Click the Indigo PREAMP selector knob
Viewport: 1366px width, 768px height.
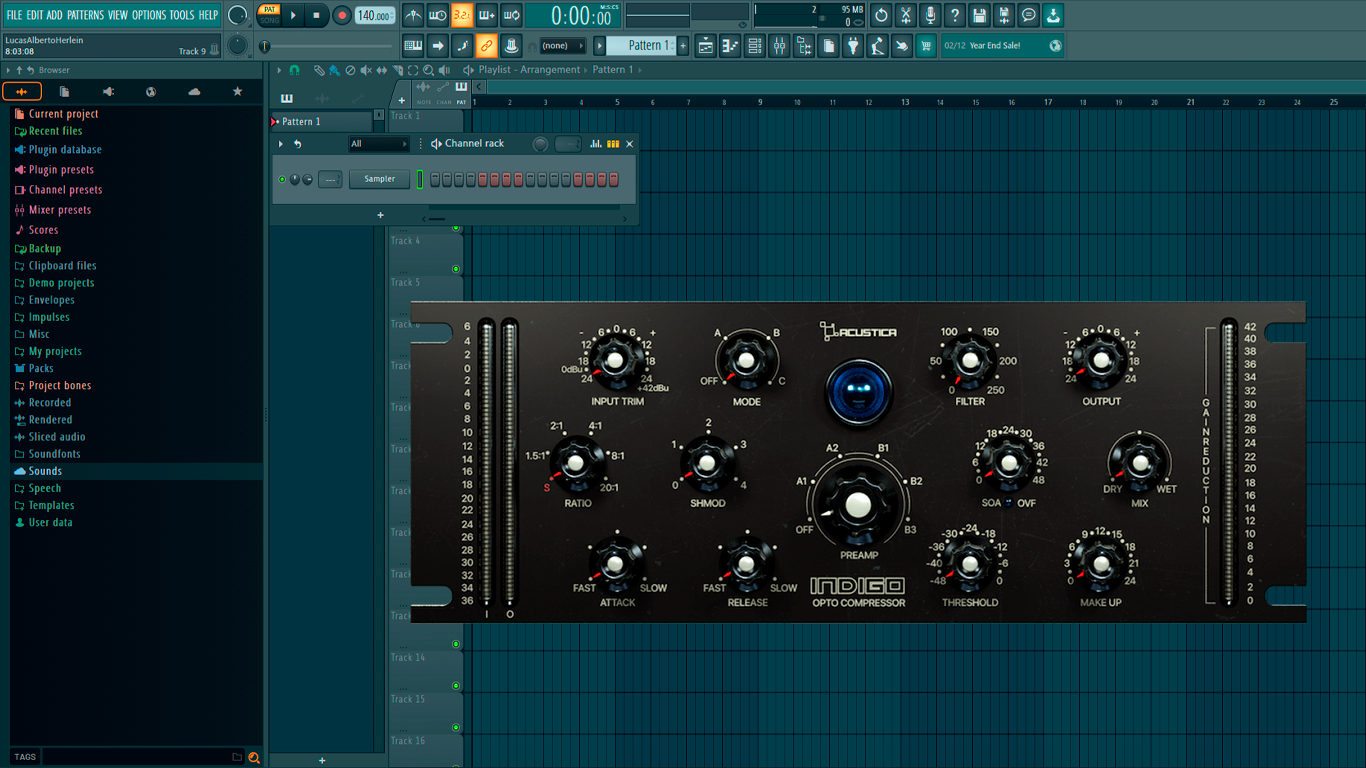click(x=858, y=505)
